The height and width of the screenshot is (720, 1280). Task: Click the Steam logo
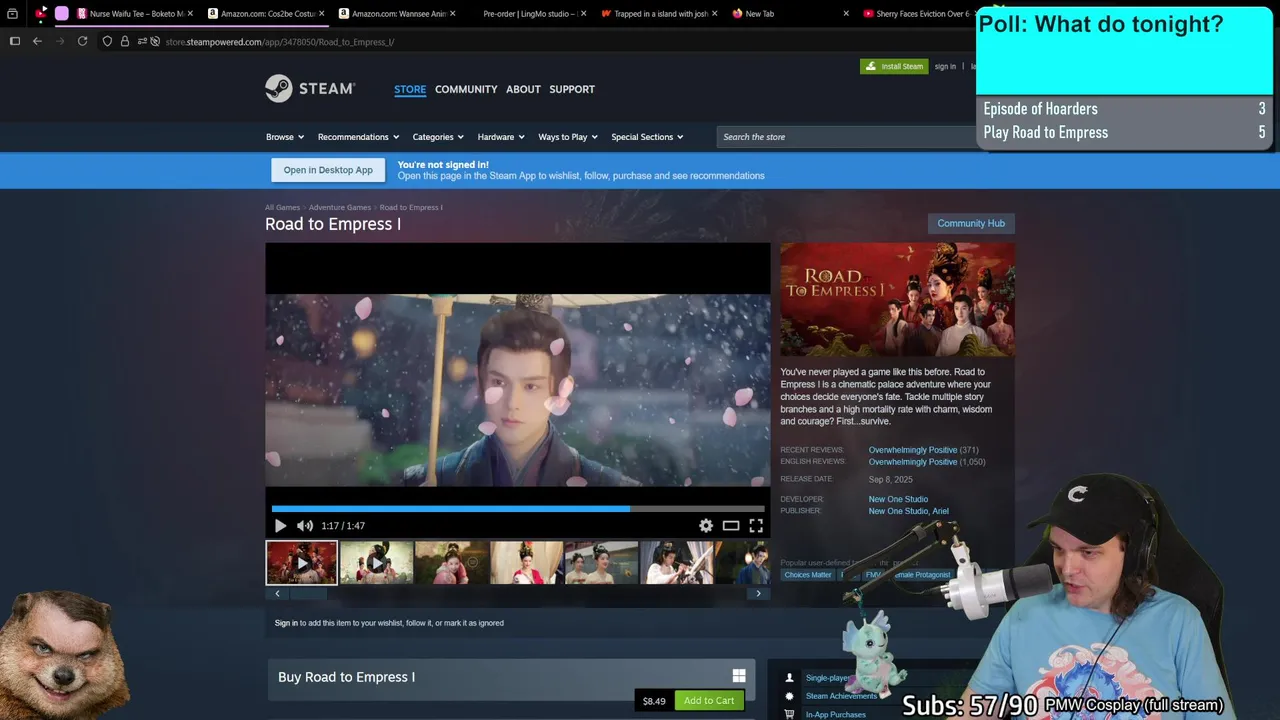pyautogui.click(x=310, y=88)
